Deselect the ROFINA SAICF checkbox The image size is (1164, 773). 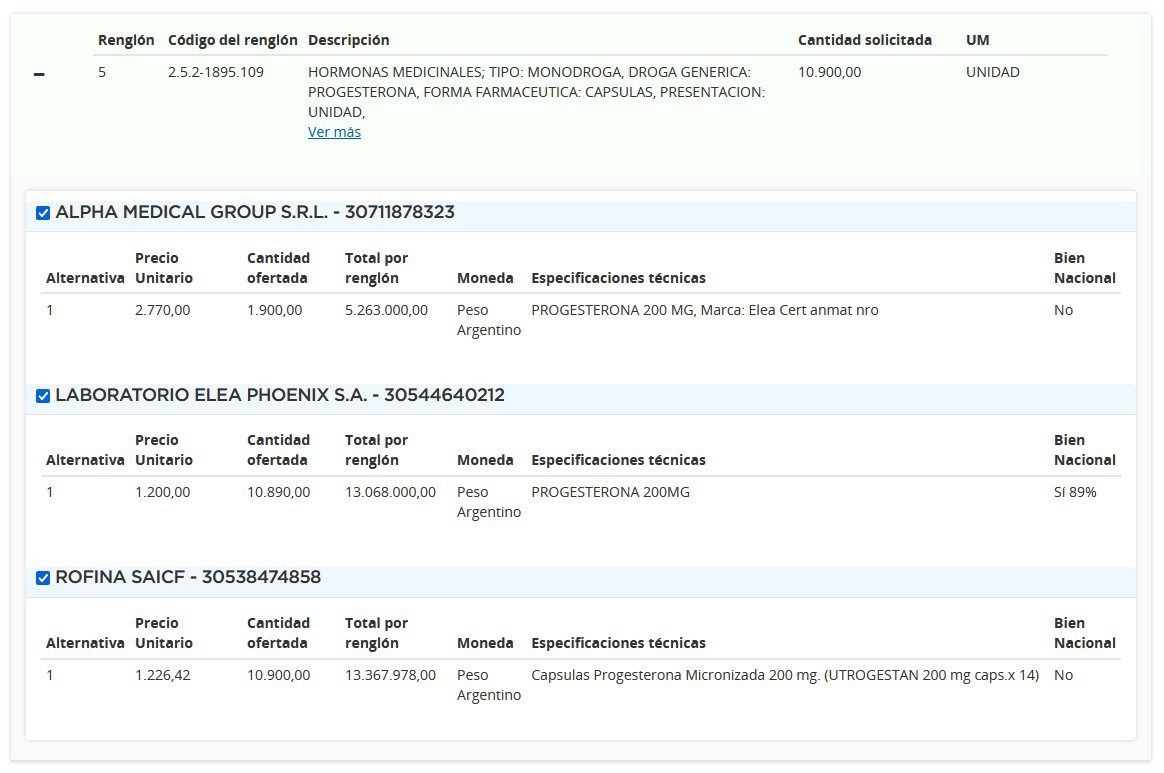[x=43, y=578]
